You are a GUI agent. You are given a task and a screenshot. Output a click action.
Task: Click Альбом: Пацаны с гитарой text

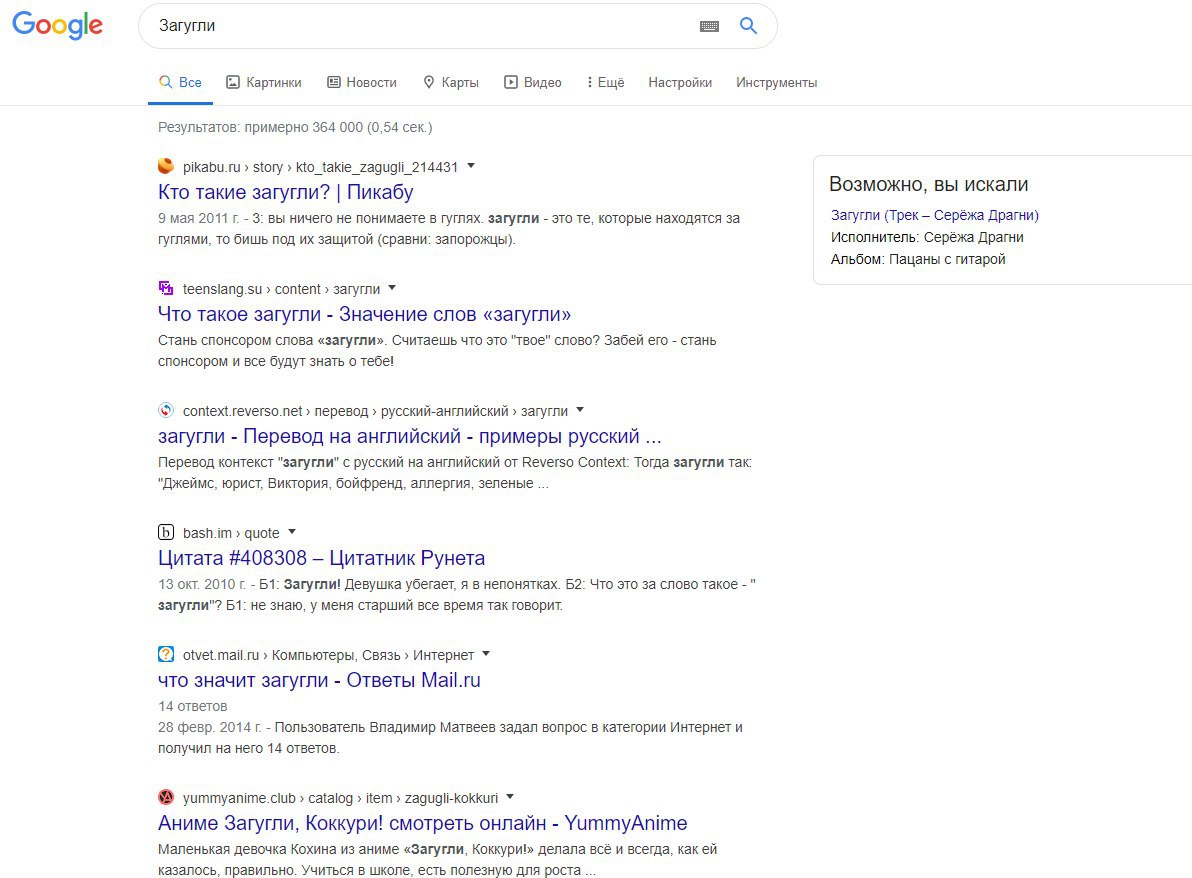(918, 259)
